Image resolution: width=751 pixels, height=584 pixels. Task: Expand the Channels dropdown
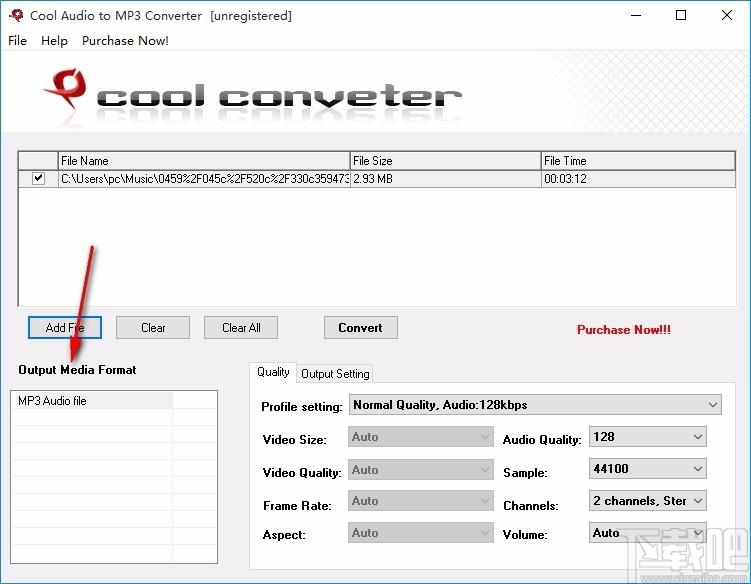[x=648, y=501]
